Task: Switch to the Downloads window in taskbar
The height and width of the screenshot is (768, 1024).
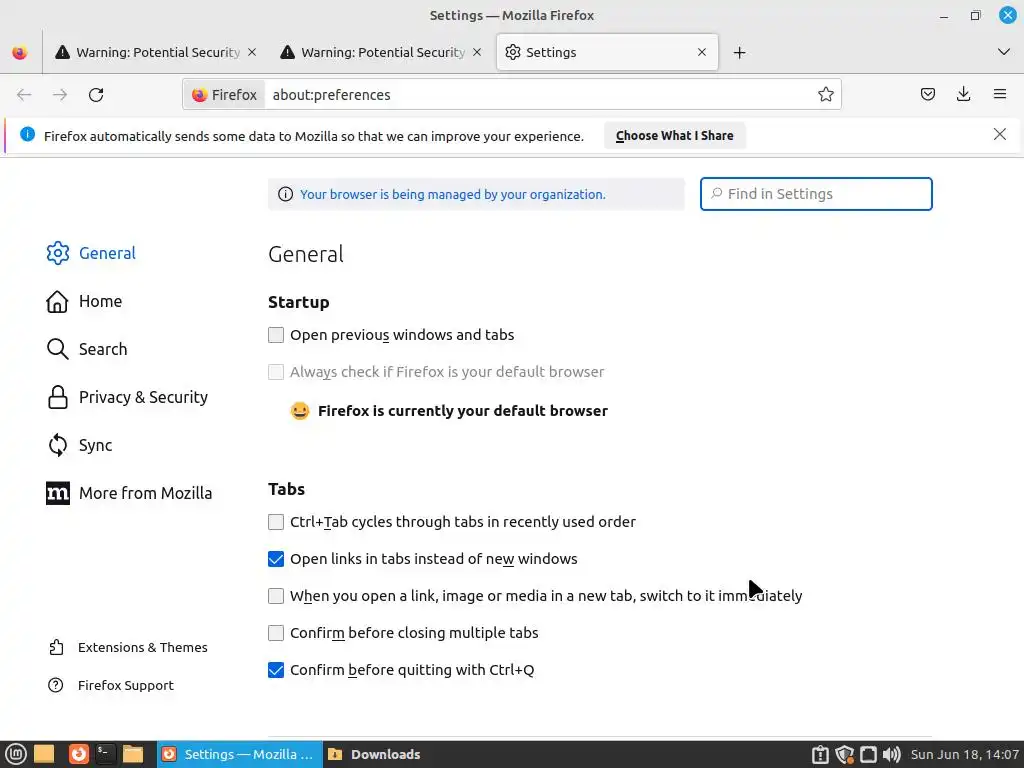Action: (375, 754)
